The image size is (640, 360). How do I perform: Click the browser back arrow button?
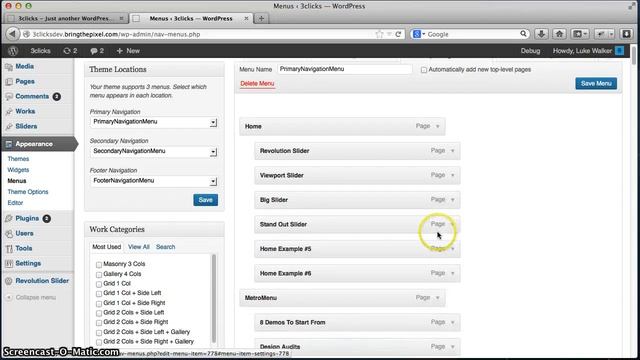click(x=13, y=34)
